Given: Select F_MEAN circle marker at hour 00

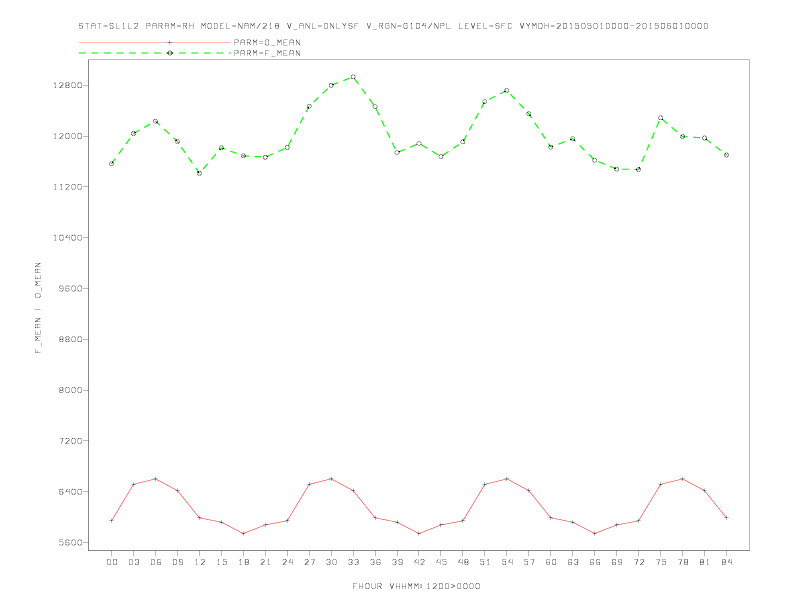Looking at the screenshot, I should click(x=112, y=164).
